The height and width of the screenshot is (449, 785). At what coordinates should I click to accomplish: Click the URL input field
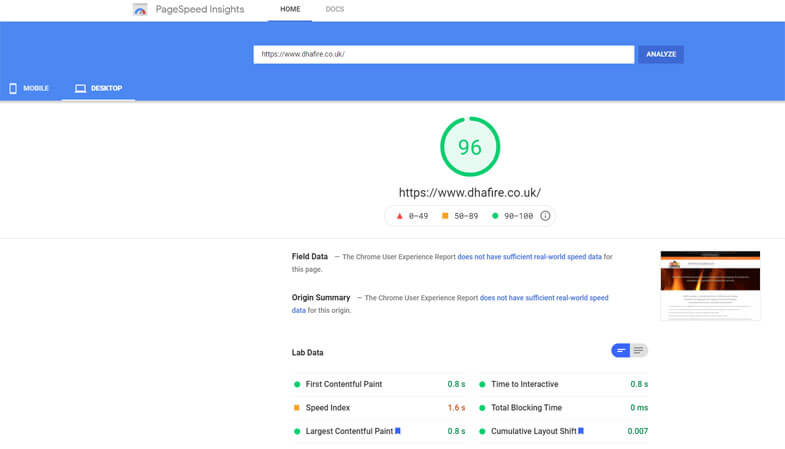tap(444, 54)
